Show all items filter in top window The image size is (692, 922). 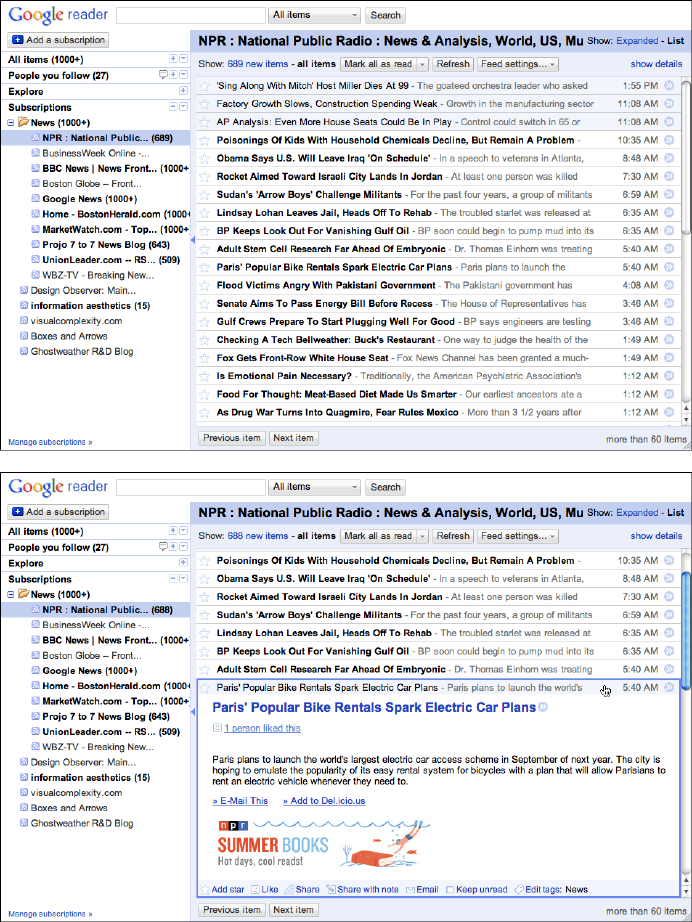316,64
